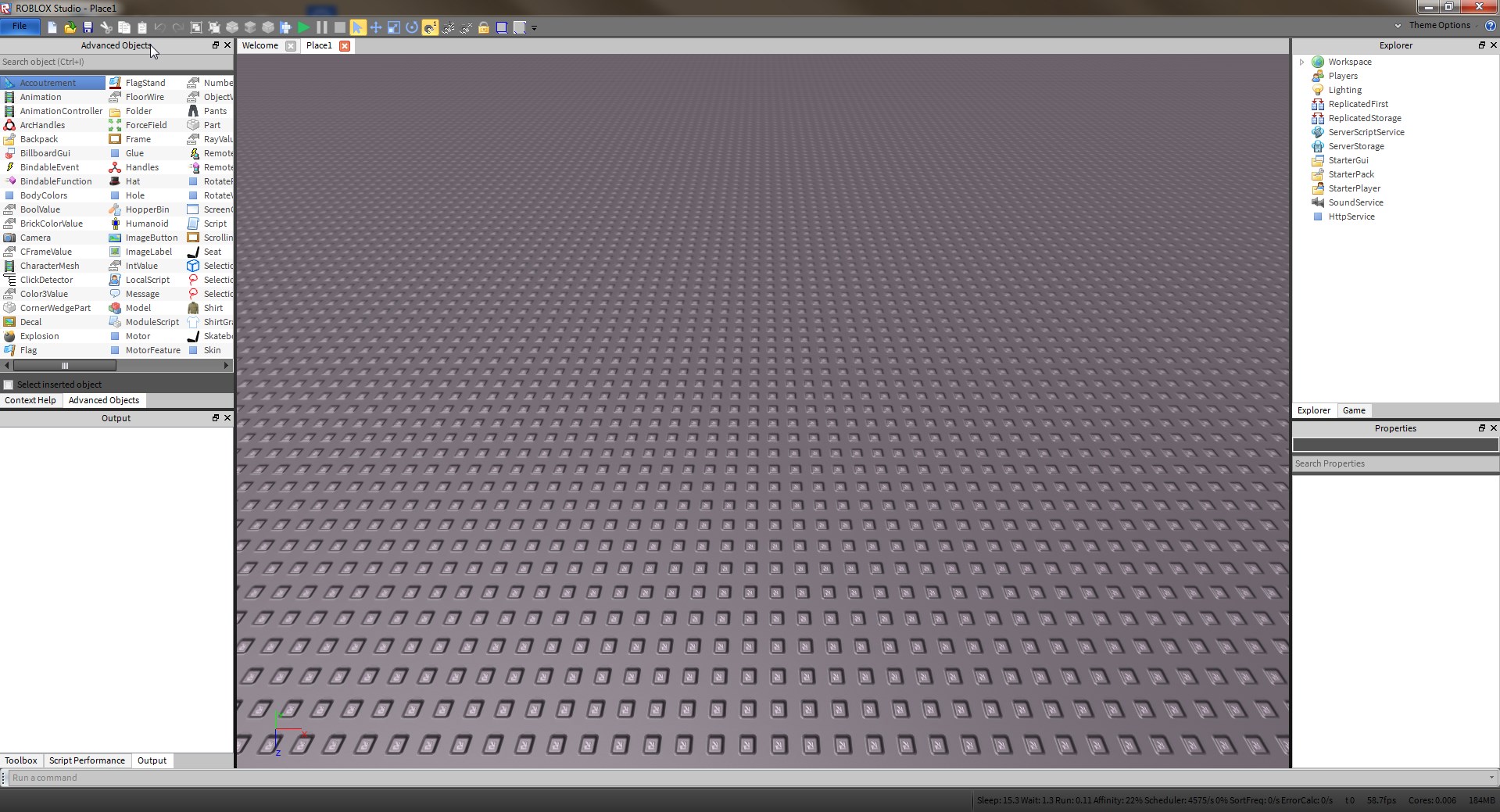Select ReplicatedStorage in Explorer
The image size is (1500, 812).
1365,118
